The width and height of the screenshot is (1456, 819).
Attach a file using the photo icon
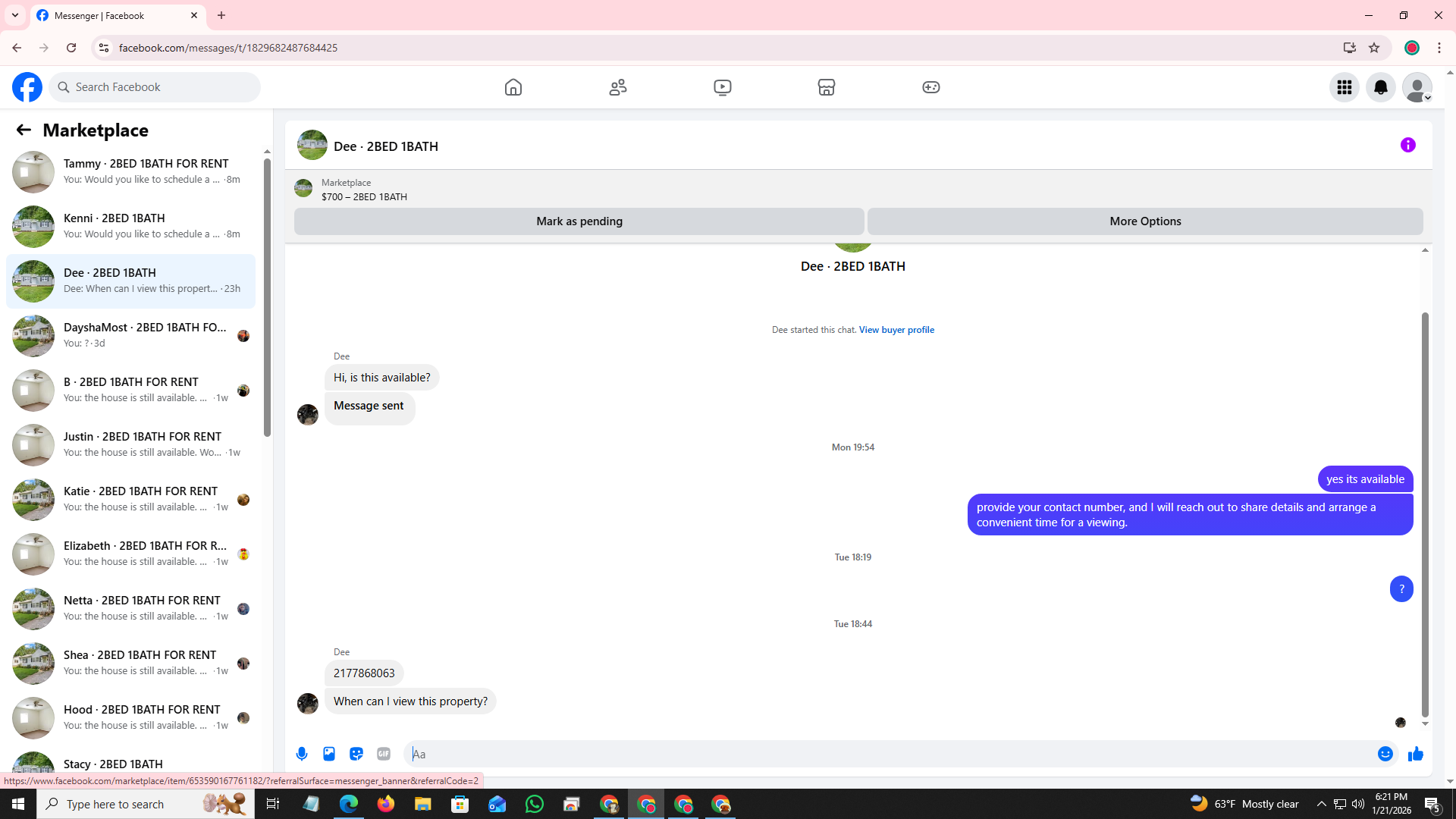point(329,754)
